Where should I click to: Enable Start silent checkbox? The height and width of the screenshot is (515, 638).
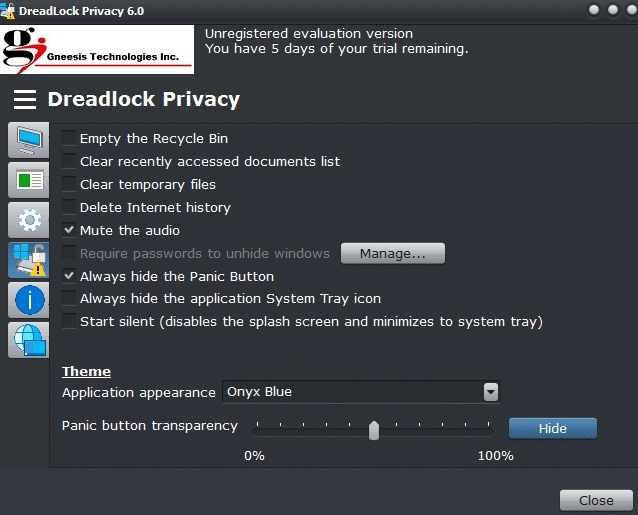69,322
